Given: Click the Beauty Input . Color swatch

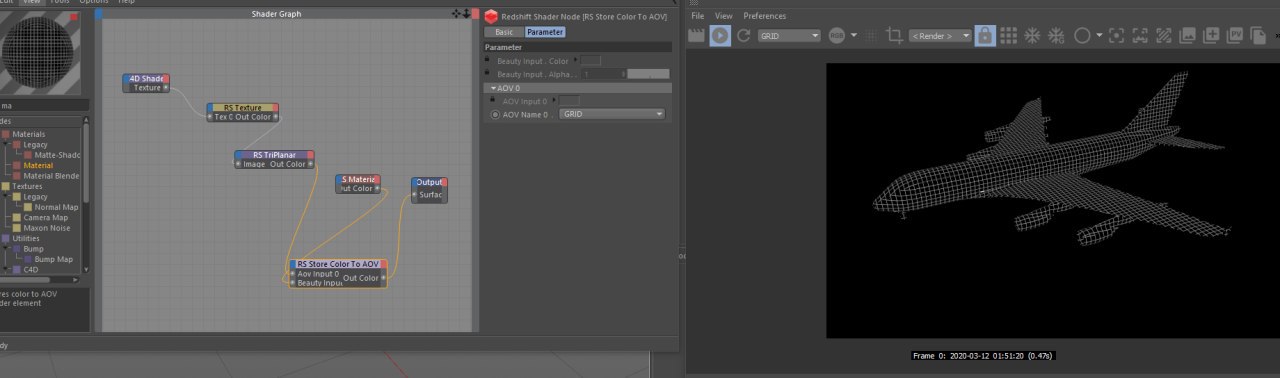Looking at the screenshot, I should click(x=590, y=61).
